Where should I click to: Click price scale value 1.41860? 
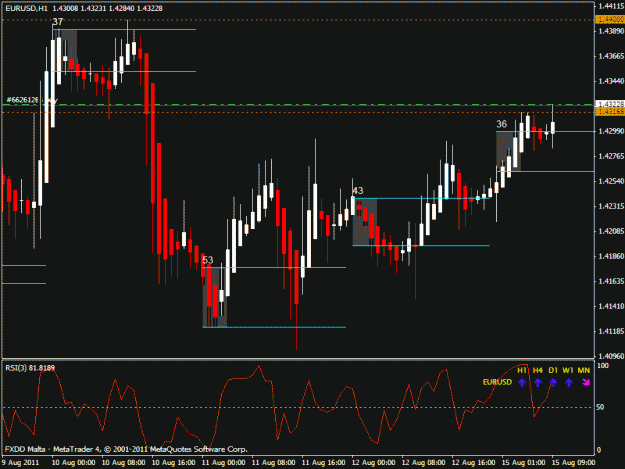tap(611, 256)
